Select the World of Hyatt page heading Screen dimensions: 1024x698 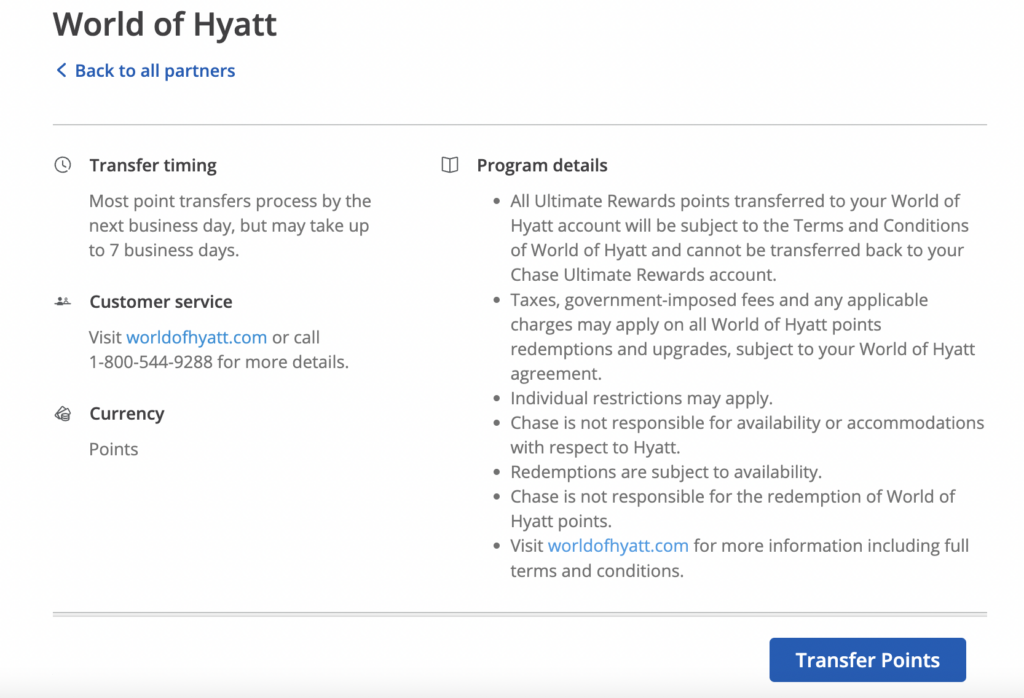(x=164, y=24)
